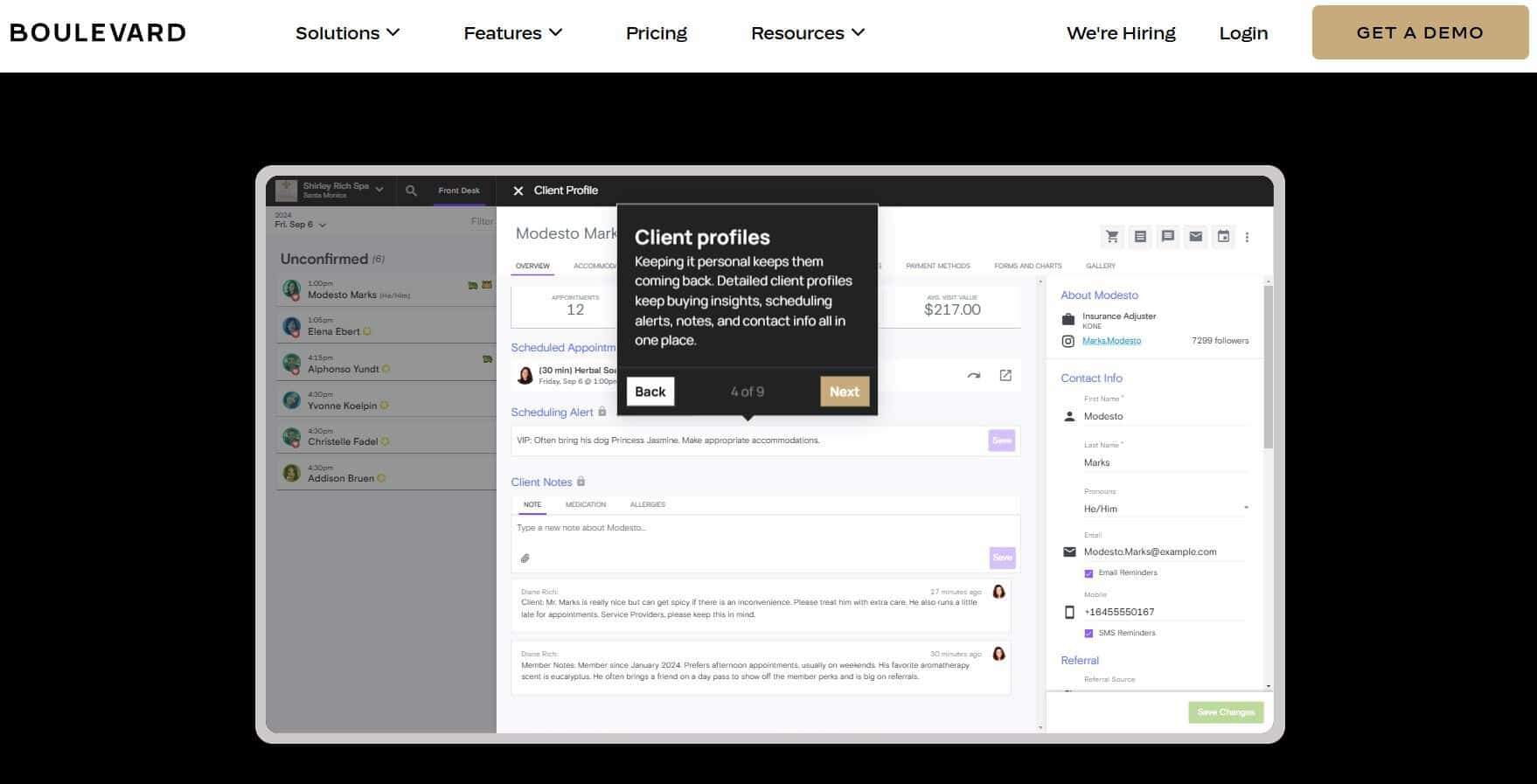
Task: Open the Solutions menu dropdown
Action: pyautogui.click(x=347, y=33)
